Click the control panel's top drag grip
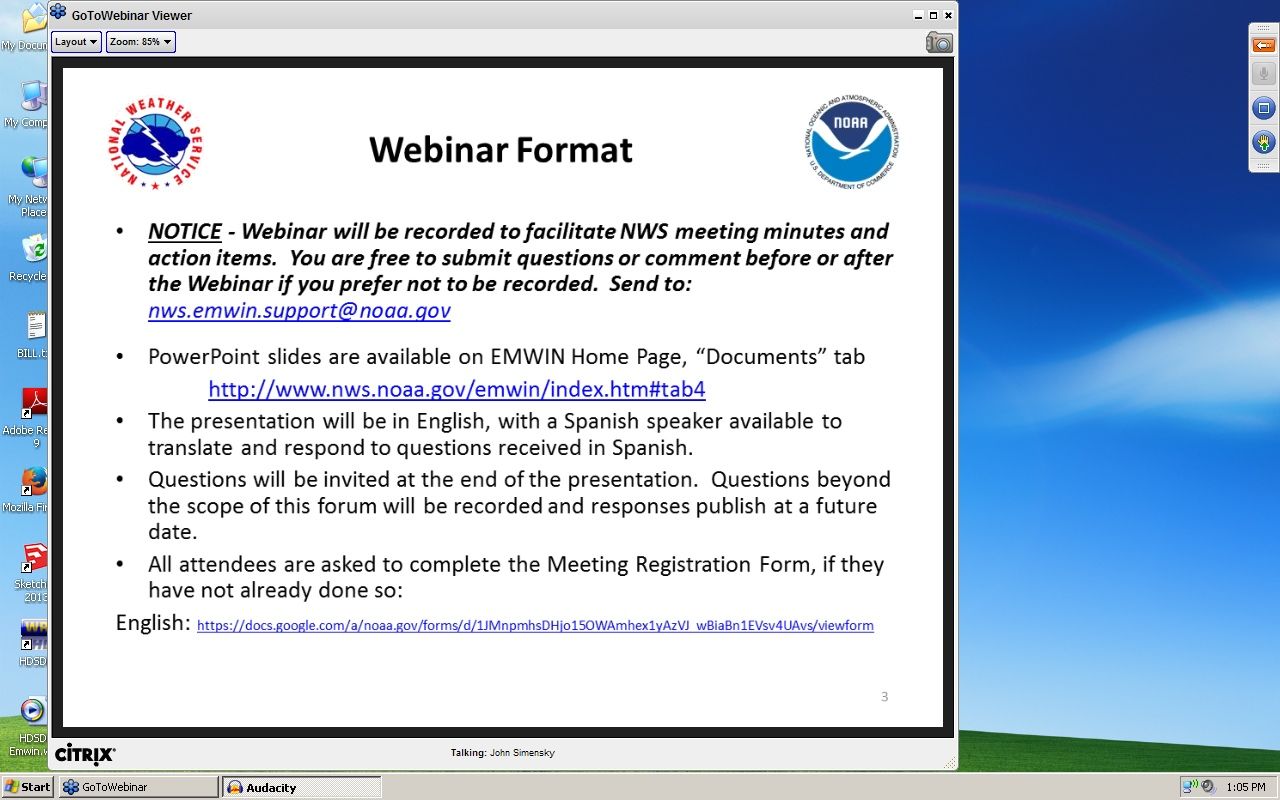1280x800 pixels. [1263, 28]
